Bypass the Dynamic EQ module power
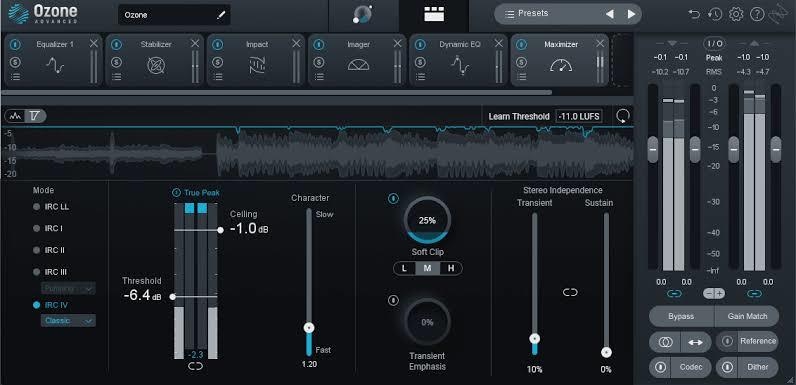This screenshot has height=385, width=796. point(420,45)
